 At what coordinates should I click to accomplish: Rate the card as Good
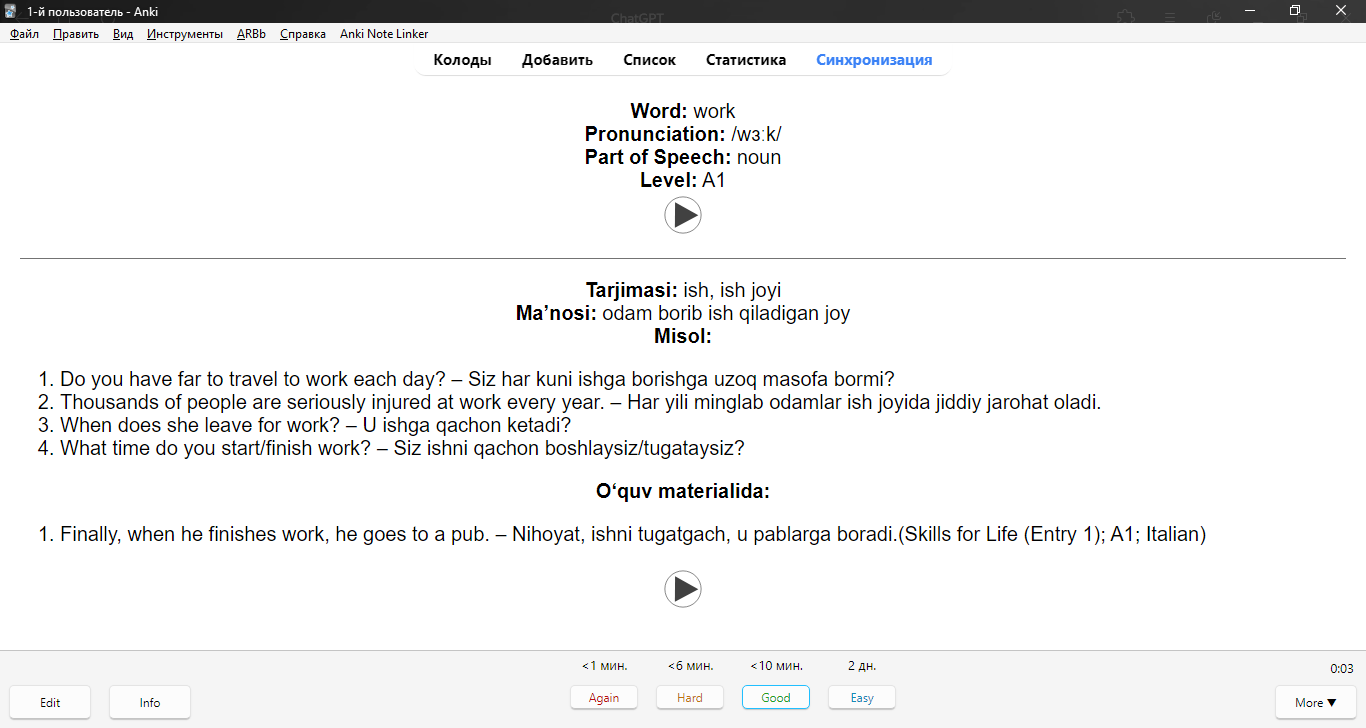776,698
